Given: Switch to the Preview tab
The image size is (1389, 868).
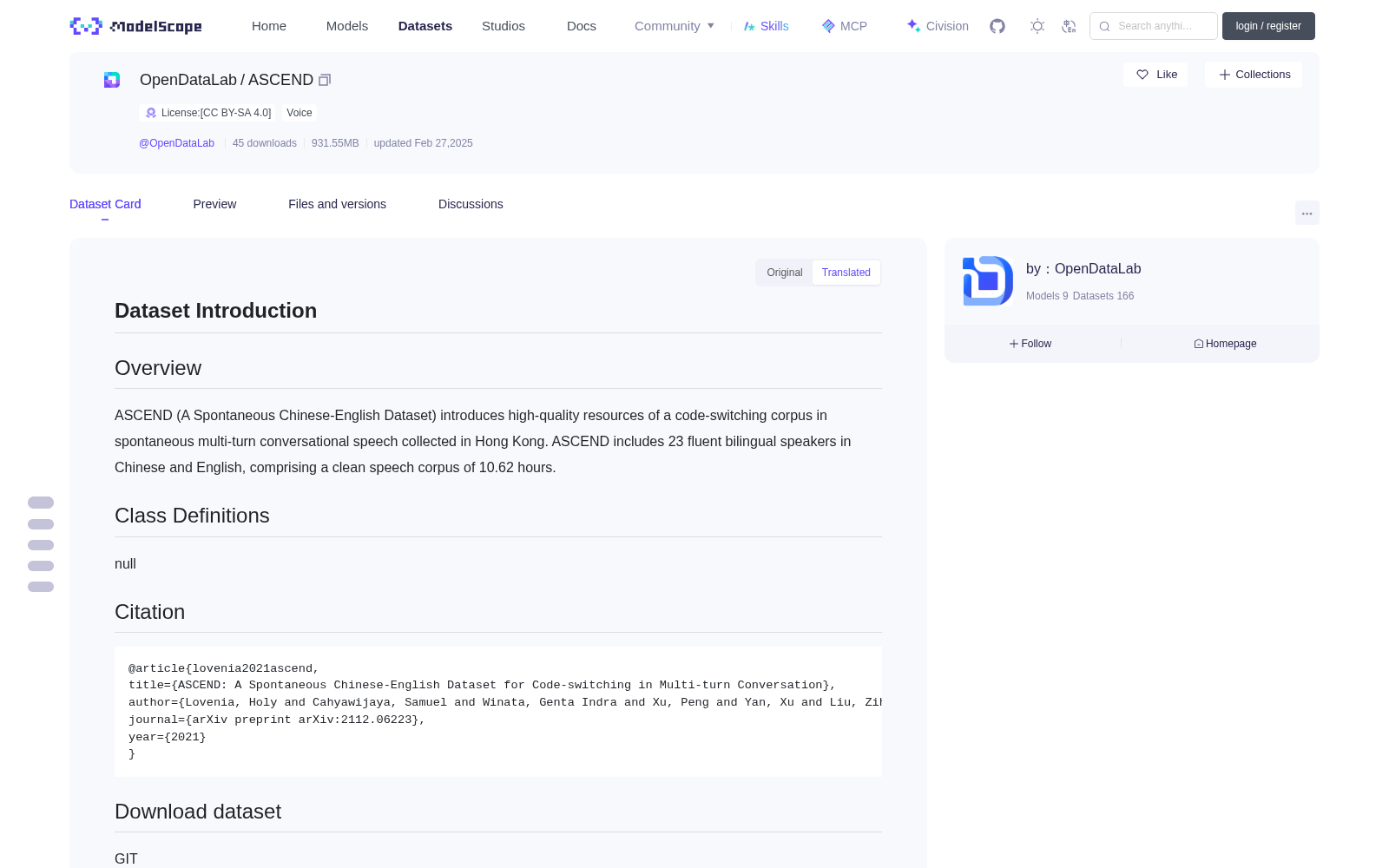Looking at the screenshot, I should [x=214, y=204].
